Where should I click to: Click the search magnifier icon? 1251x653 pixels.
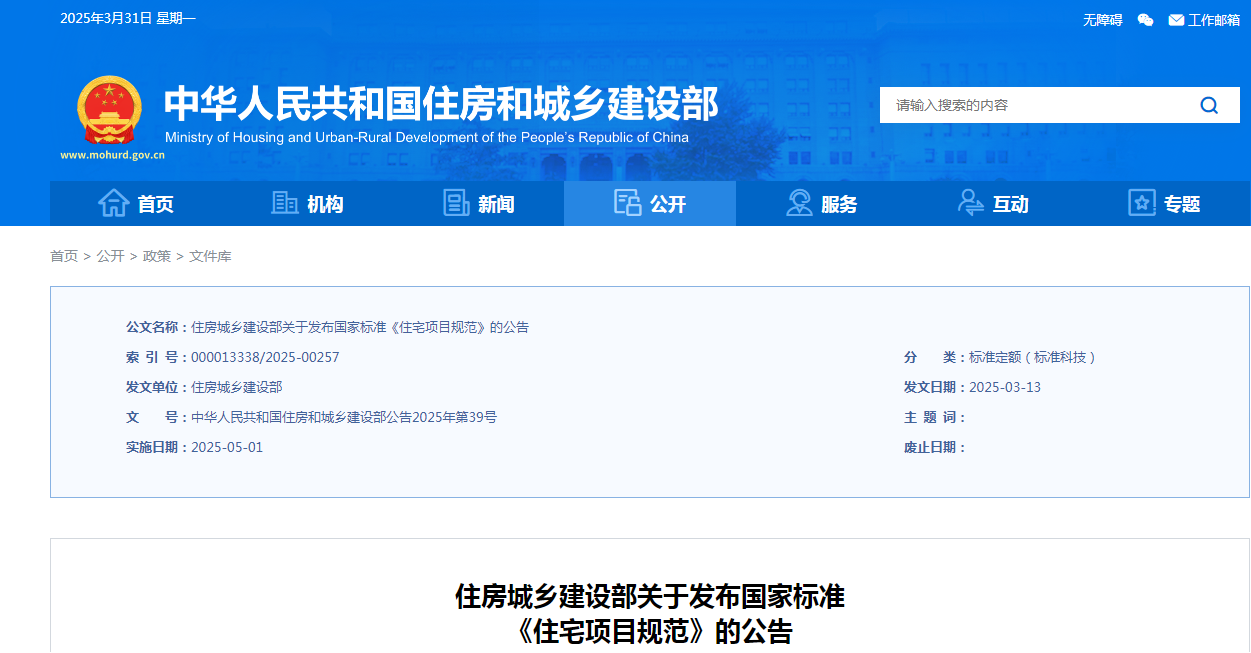click(1209, 105)
